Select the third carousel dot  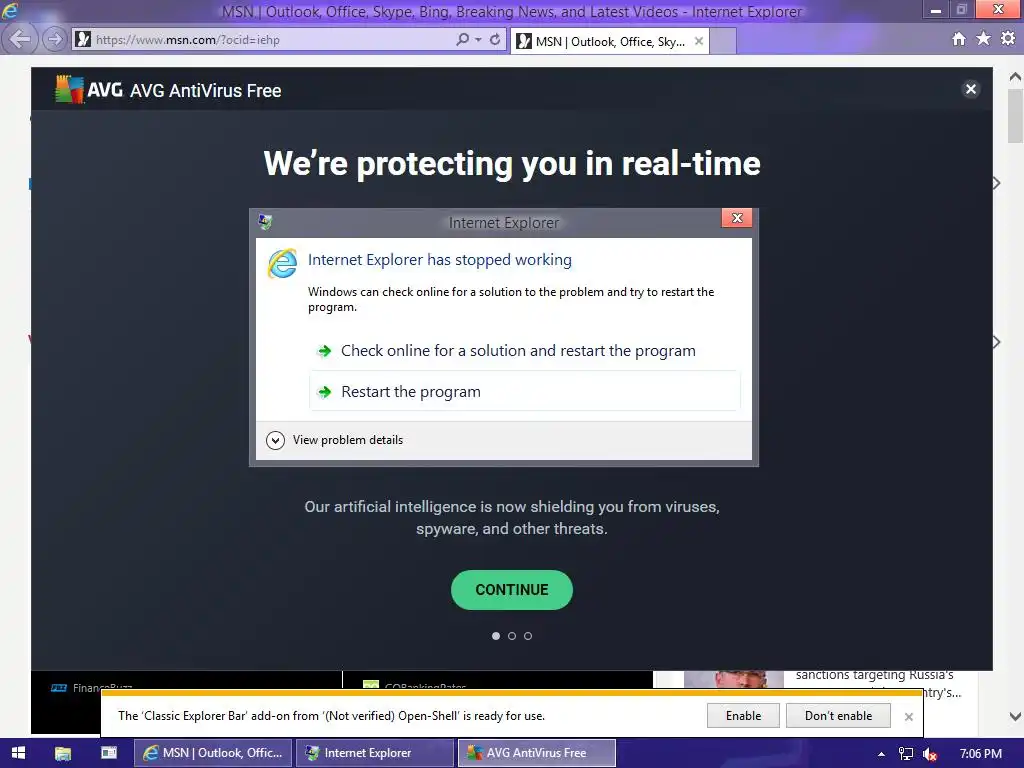tap(528, 635)
